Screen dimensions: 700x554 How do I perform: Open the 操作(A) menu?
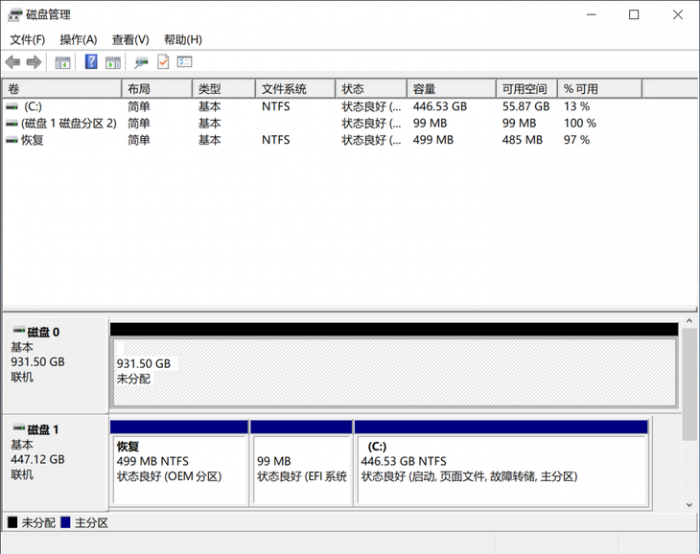tap(79, 40)
